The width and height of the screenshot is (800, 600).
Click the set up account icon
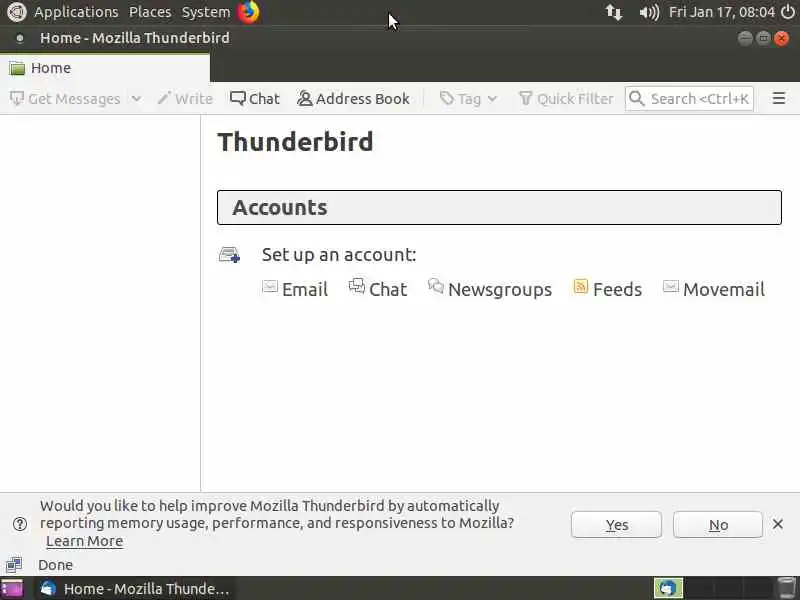pyautogui.click(x=230, y=254)
